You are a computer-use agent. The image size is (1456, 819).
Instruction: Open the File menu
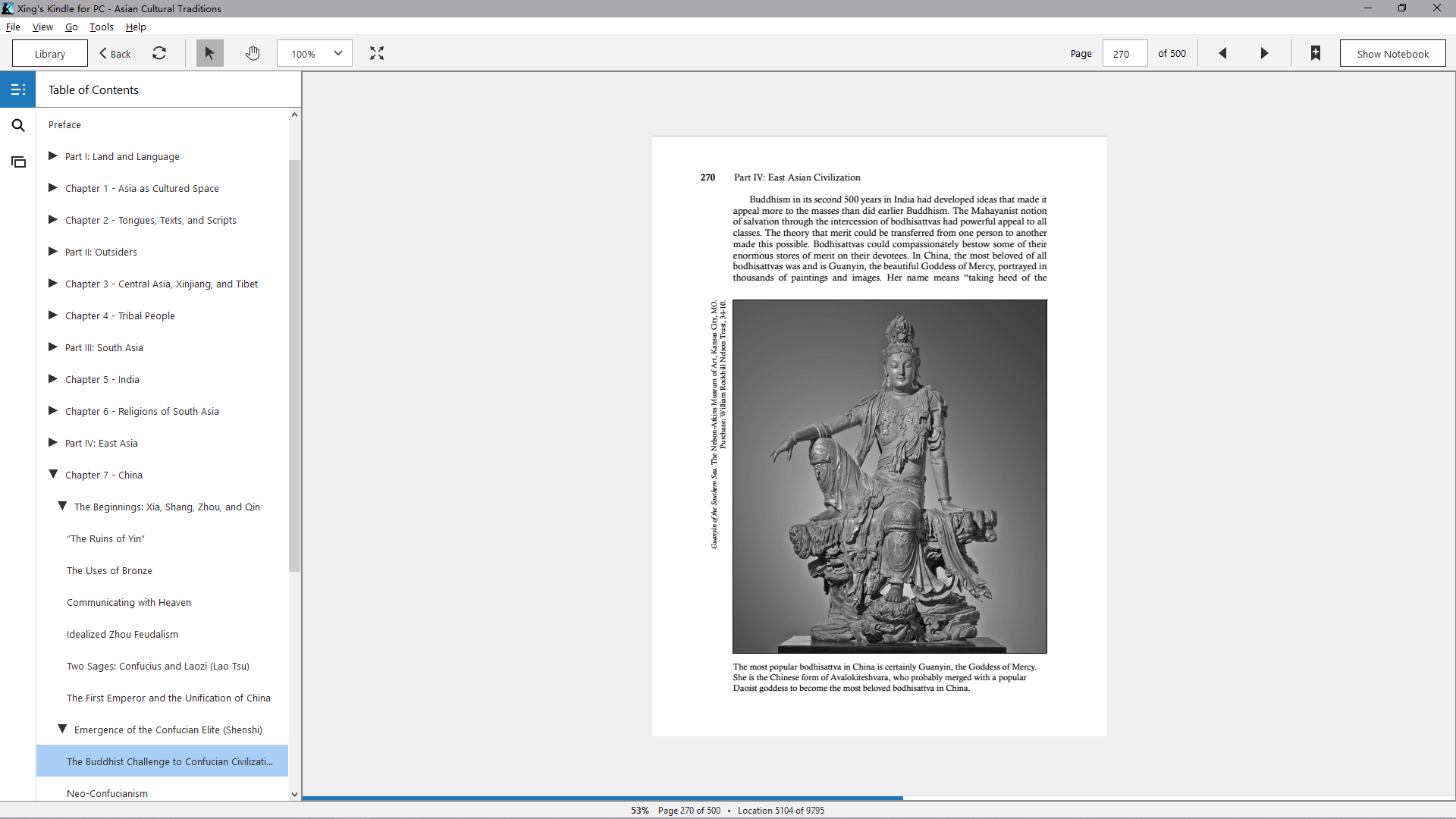(13, 27)
